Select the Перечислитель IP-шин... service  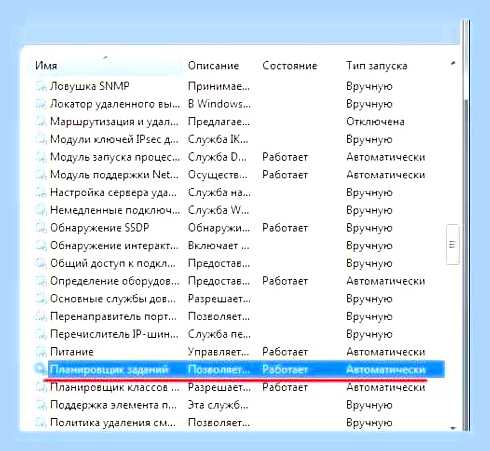click(x=114, y=334)
